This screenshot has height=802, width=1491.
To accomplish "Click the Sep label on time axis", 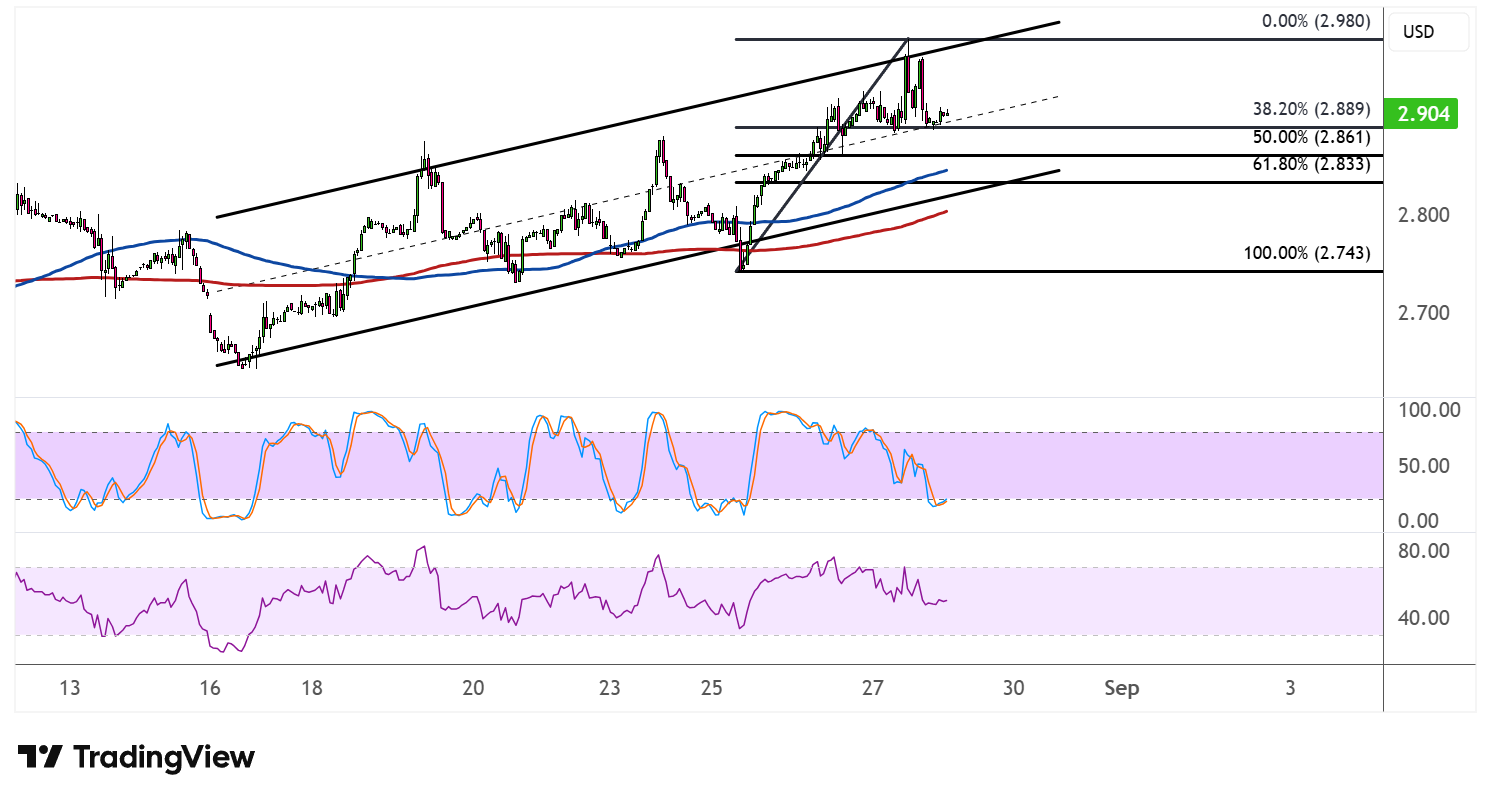I will (x=1122, y=688).
